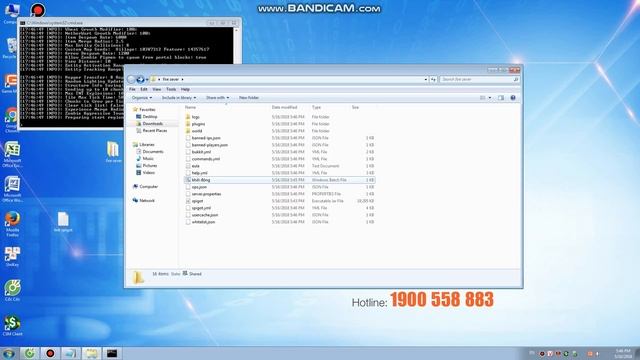Select the Computer desktop icon
The width and height of the screenshot is (640, 360).
pyautogui.click(x=11, y=13)
